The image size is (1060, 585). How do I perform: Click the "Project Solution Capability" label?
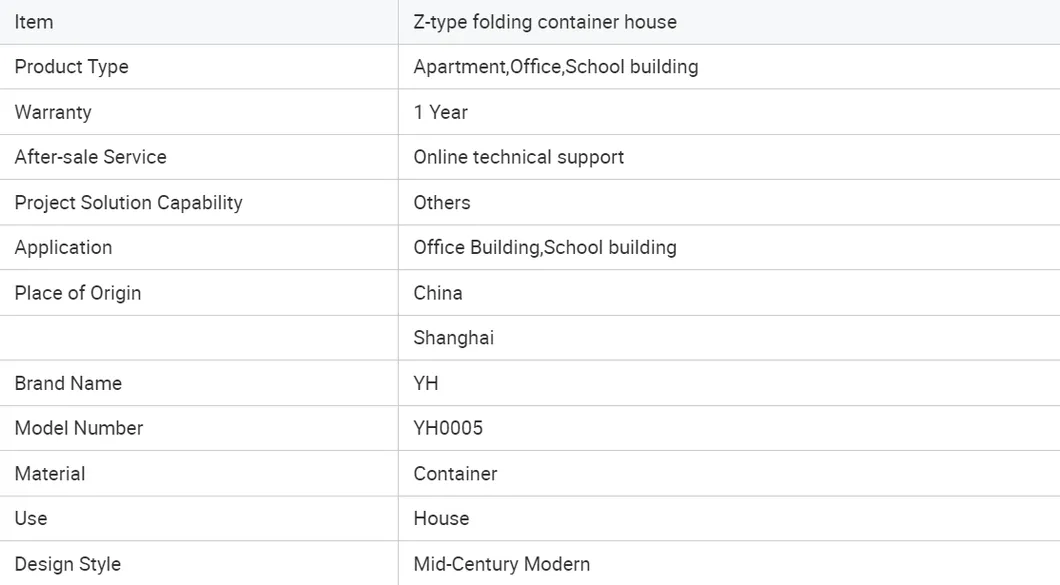pos(128,202)
